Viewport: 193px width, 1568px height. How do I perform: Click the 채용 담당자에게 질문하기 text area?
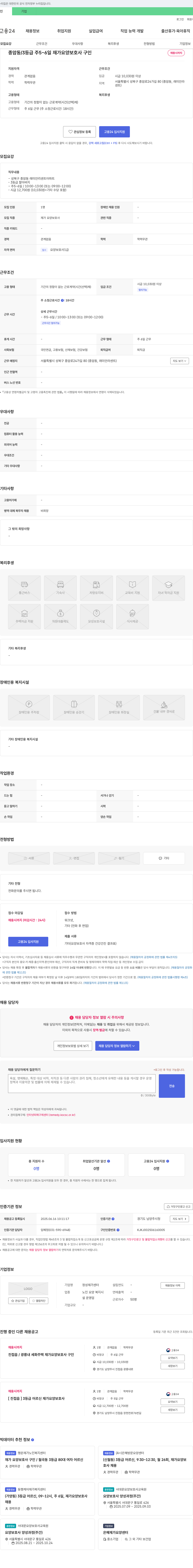tap(82, 1083)
